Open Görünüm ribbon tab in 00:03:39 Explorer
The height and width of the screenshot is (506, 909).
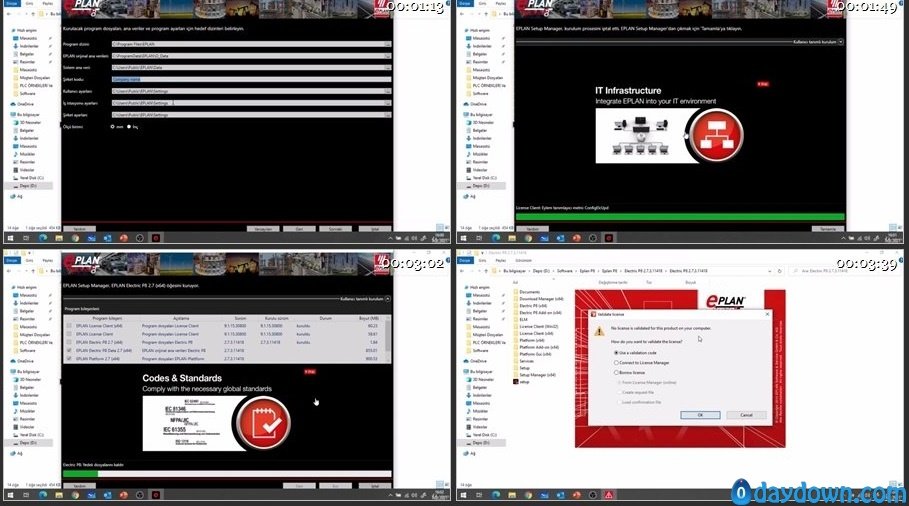click(523, 260)
